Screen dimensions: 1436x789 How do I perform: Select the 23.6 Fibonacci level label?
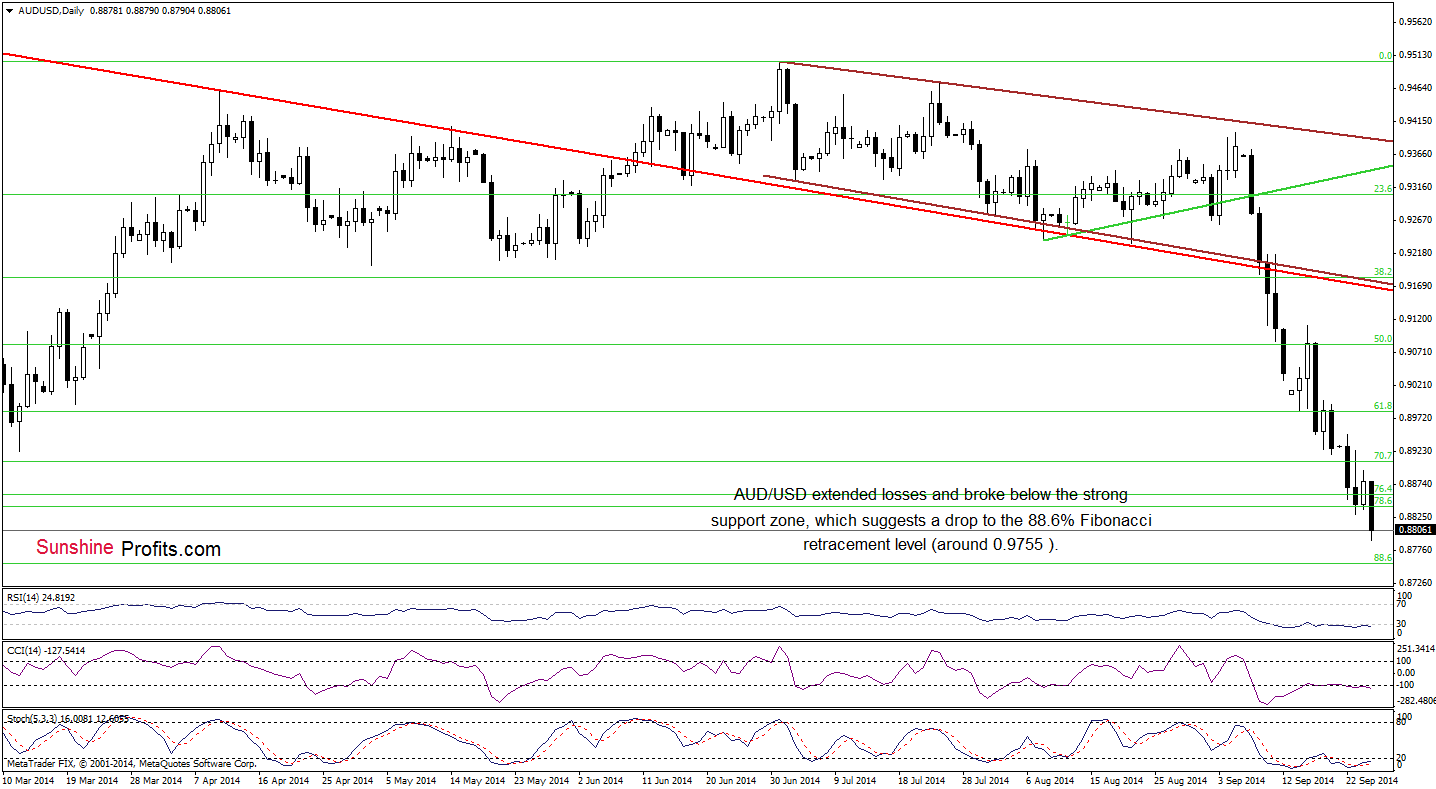click(x=1383, y=188)
